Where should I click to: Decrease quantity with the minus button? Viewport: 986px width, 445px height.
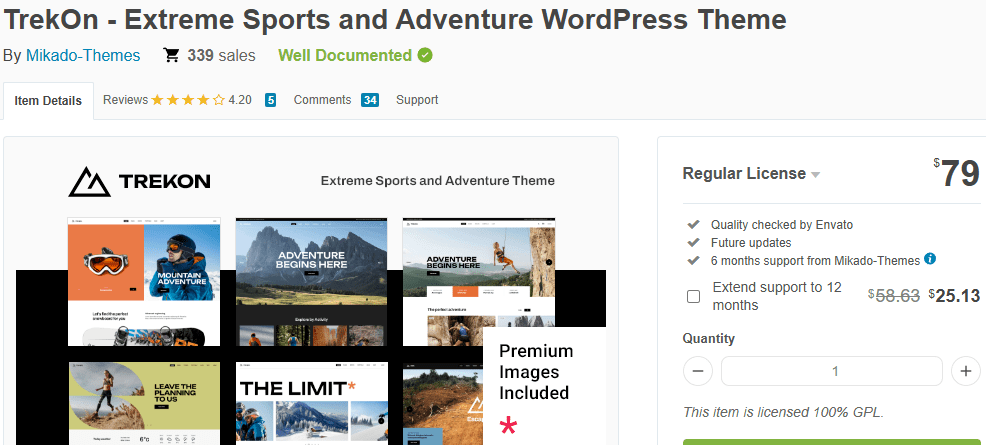[697, 371]
